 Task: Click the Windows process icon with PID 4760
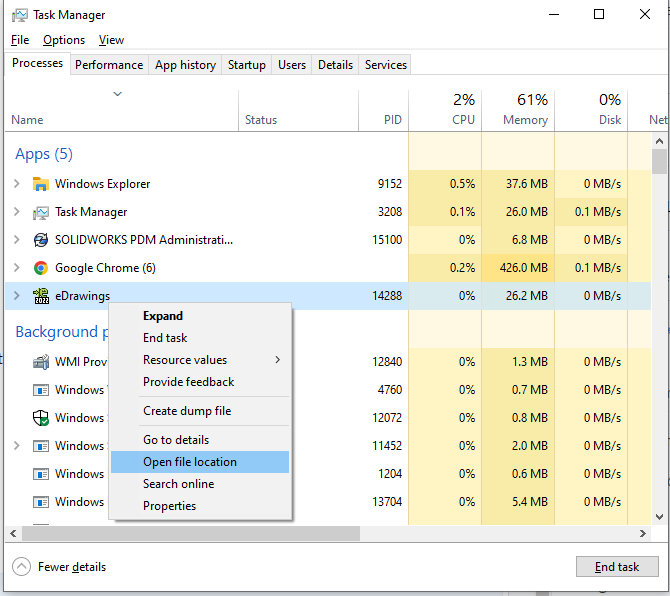point(41,390)
